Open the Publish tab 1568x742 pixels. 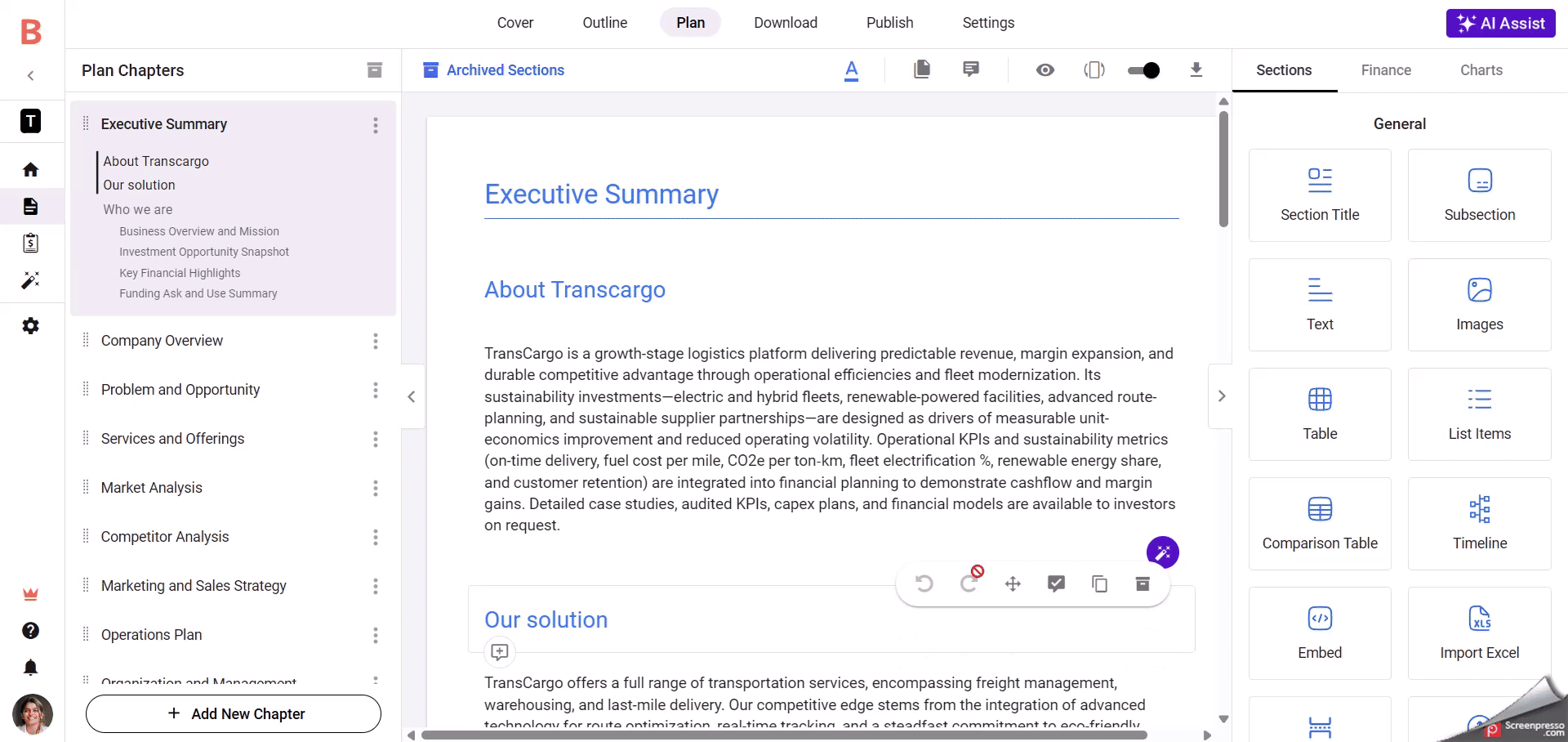pyautogui.click(x=890, y=23)
